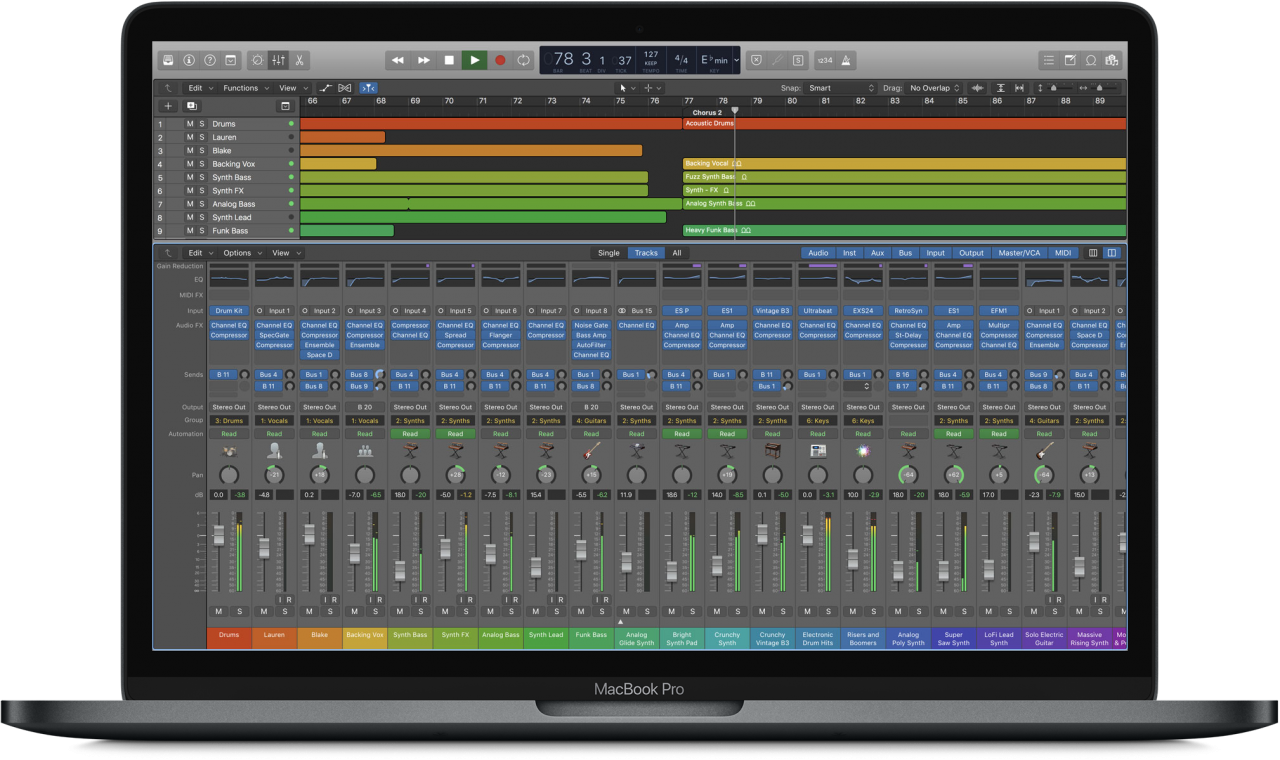The height and width of the screenshot is (760, 1280).
Task: Adjust the Lauren channel pan knob
Action: pyautogui.click(x=274, y=475)
